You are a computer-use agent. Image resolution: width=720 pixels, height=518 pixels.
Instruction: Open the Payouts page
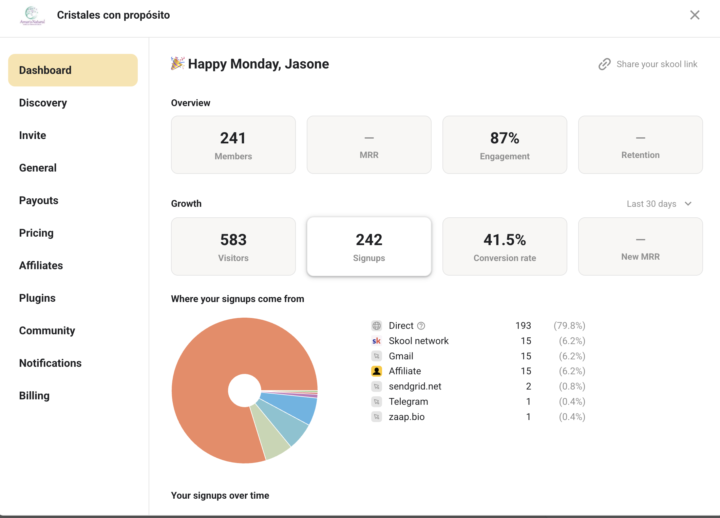(73, 201)
